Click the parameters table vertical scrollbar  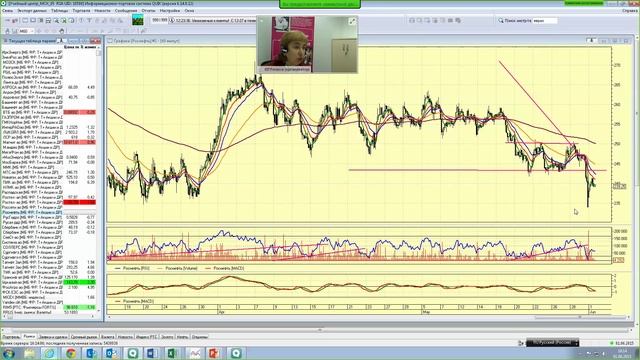coord(98,180)
